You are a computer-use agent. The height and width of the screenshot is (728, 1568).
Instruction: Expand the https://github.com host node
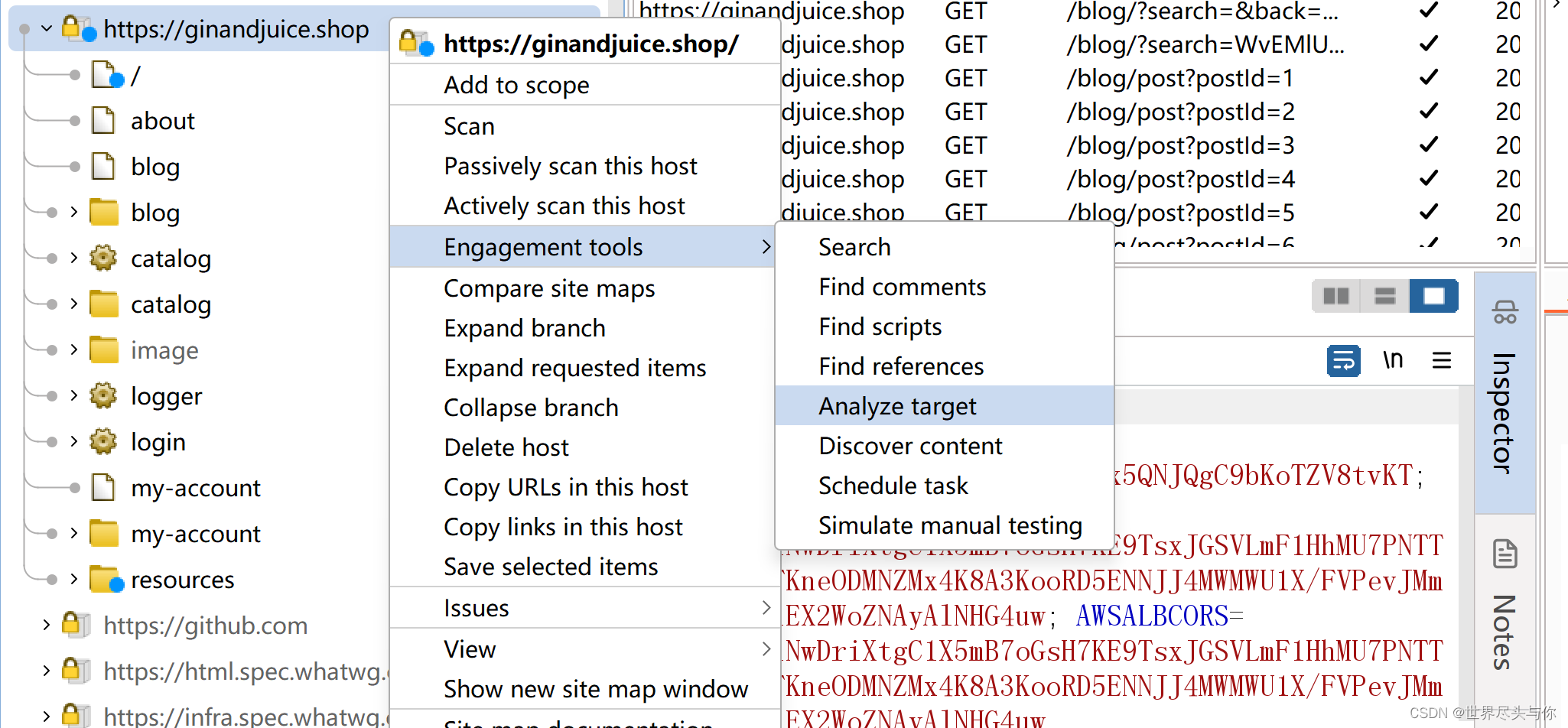pos(47,626)
